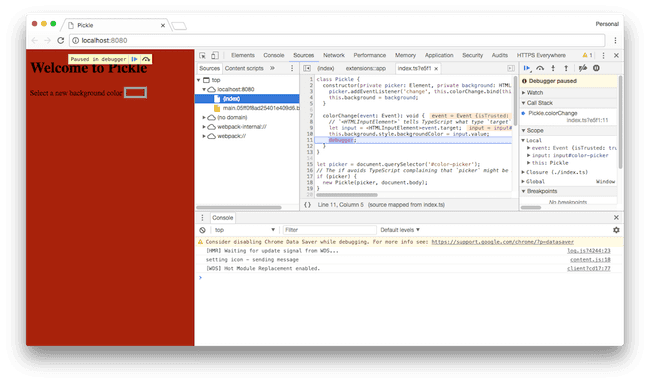The height and width of the screenshot is (383, 650).
Task: Step out of current function
Action: [566, 68]
